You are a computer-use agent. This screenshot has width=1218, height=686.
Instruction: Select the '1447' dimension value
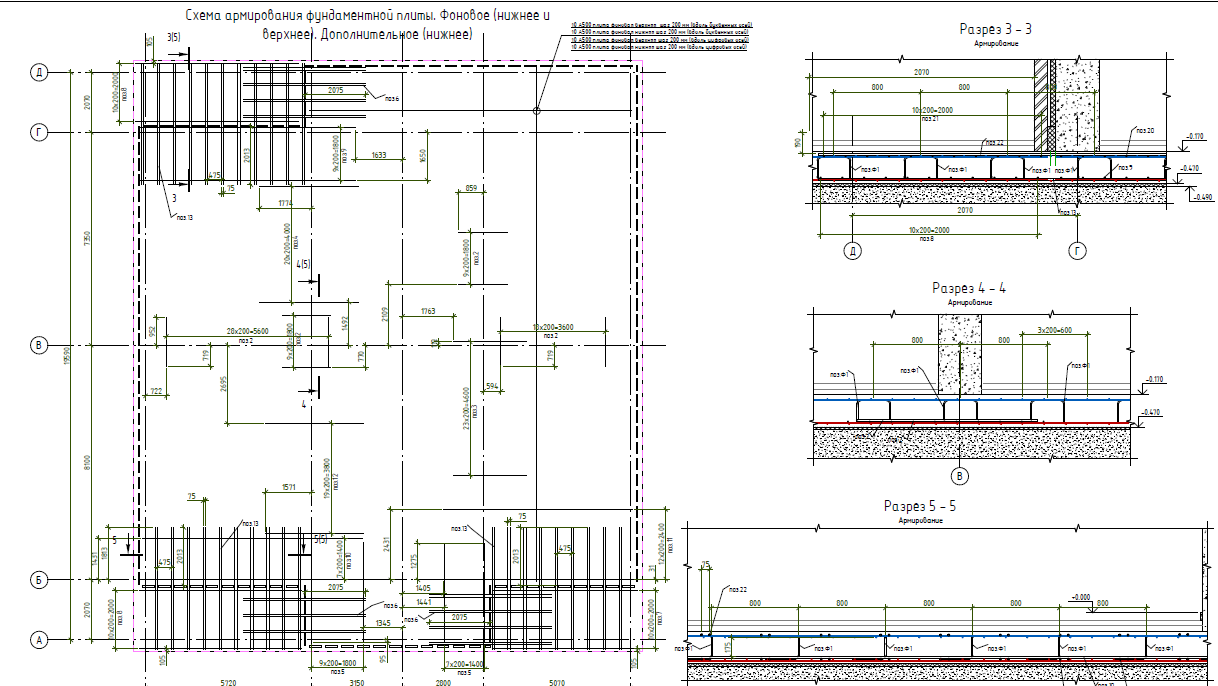[x=423, y=602]
